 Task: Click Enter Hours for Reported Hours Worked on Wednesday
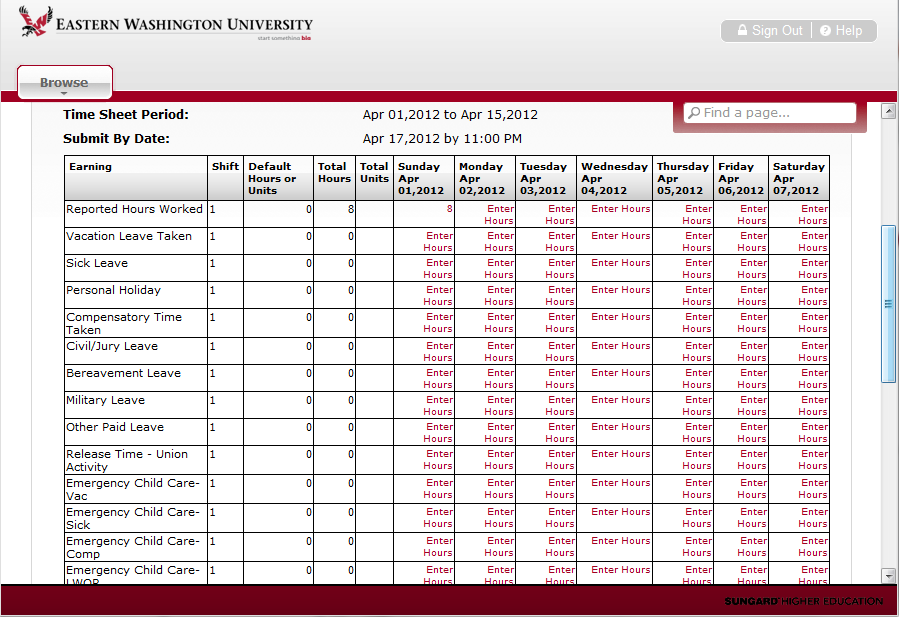620,209
